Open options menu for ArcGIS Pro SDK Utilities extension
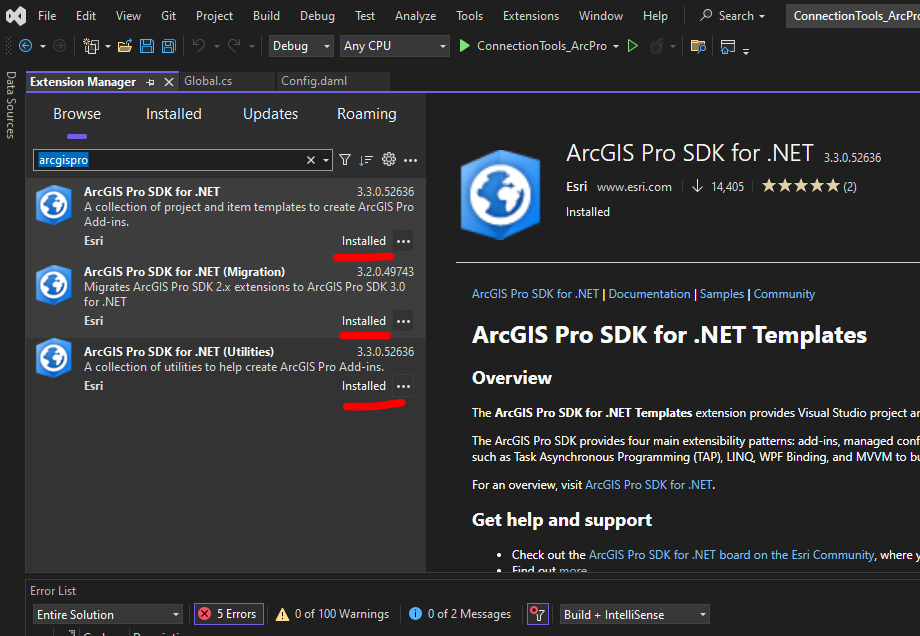920x636 pixels. [x=403, y=386]
